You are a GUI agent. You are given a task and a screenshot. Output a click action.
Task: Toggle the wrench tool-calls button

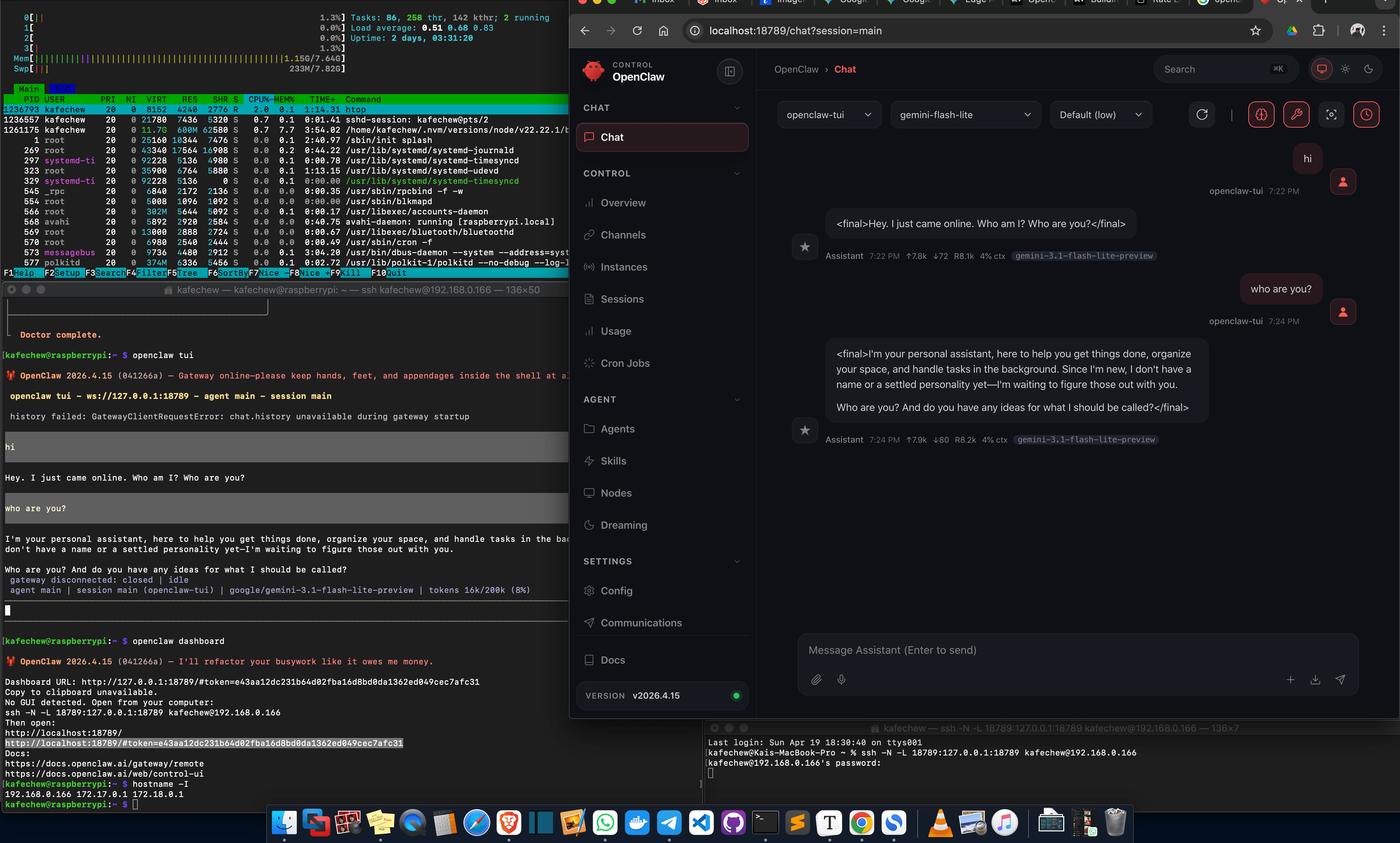coord(1296,115)
